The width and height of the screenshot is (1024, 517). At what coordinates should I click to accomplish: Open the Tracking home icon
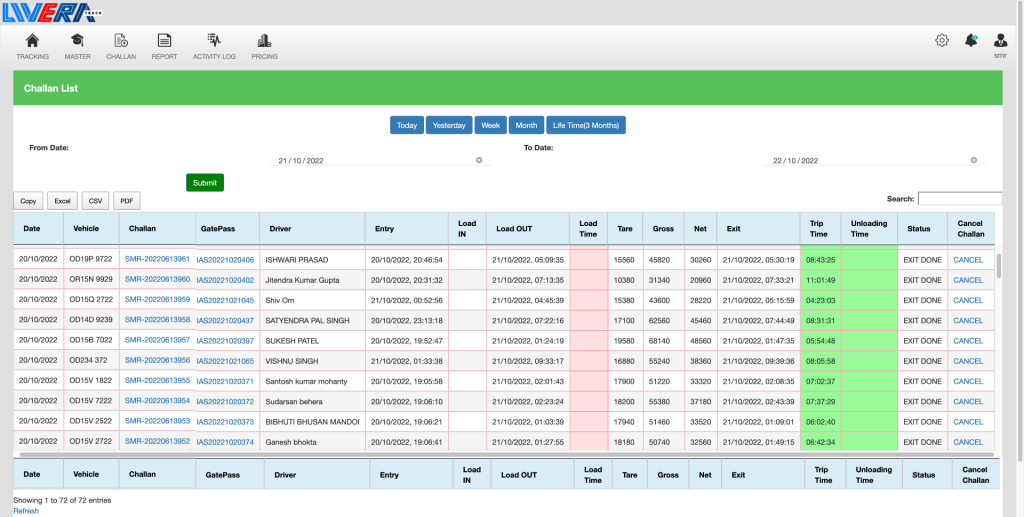click(x=32, y=41)
